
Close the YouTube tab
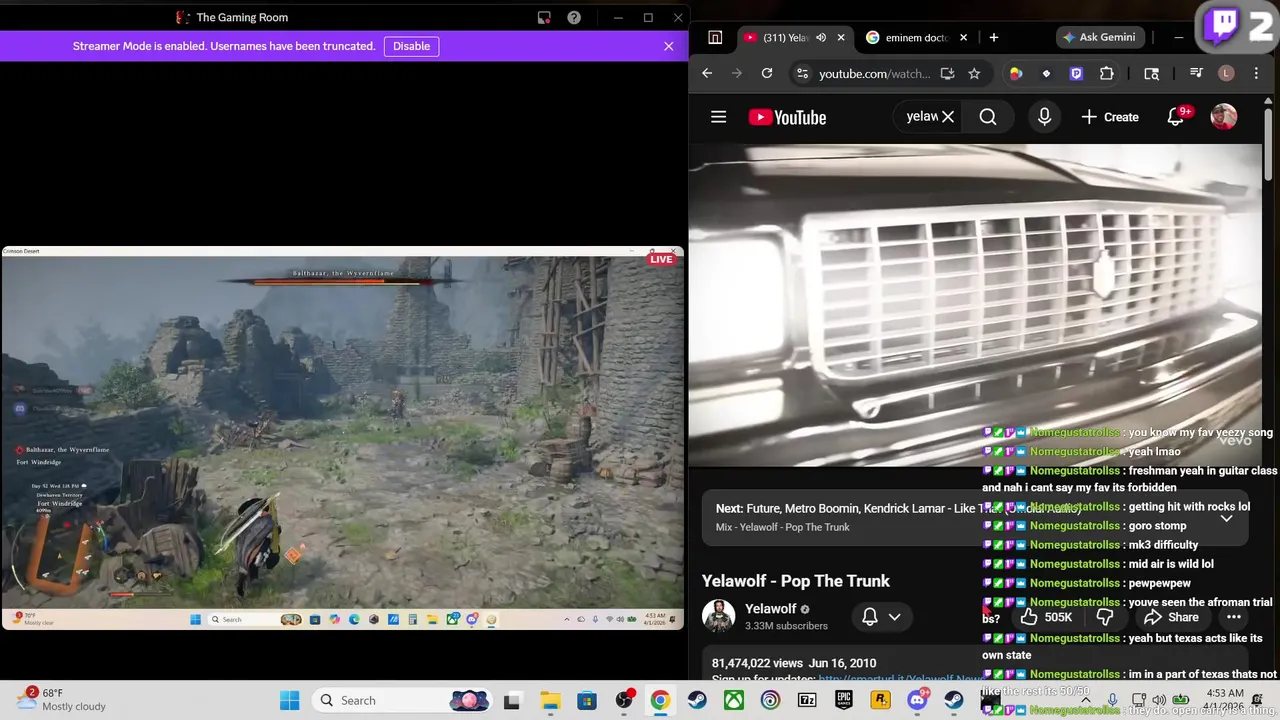(x=841, y=37)
